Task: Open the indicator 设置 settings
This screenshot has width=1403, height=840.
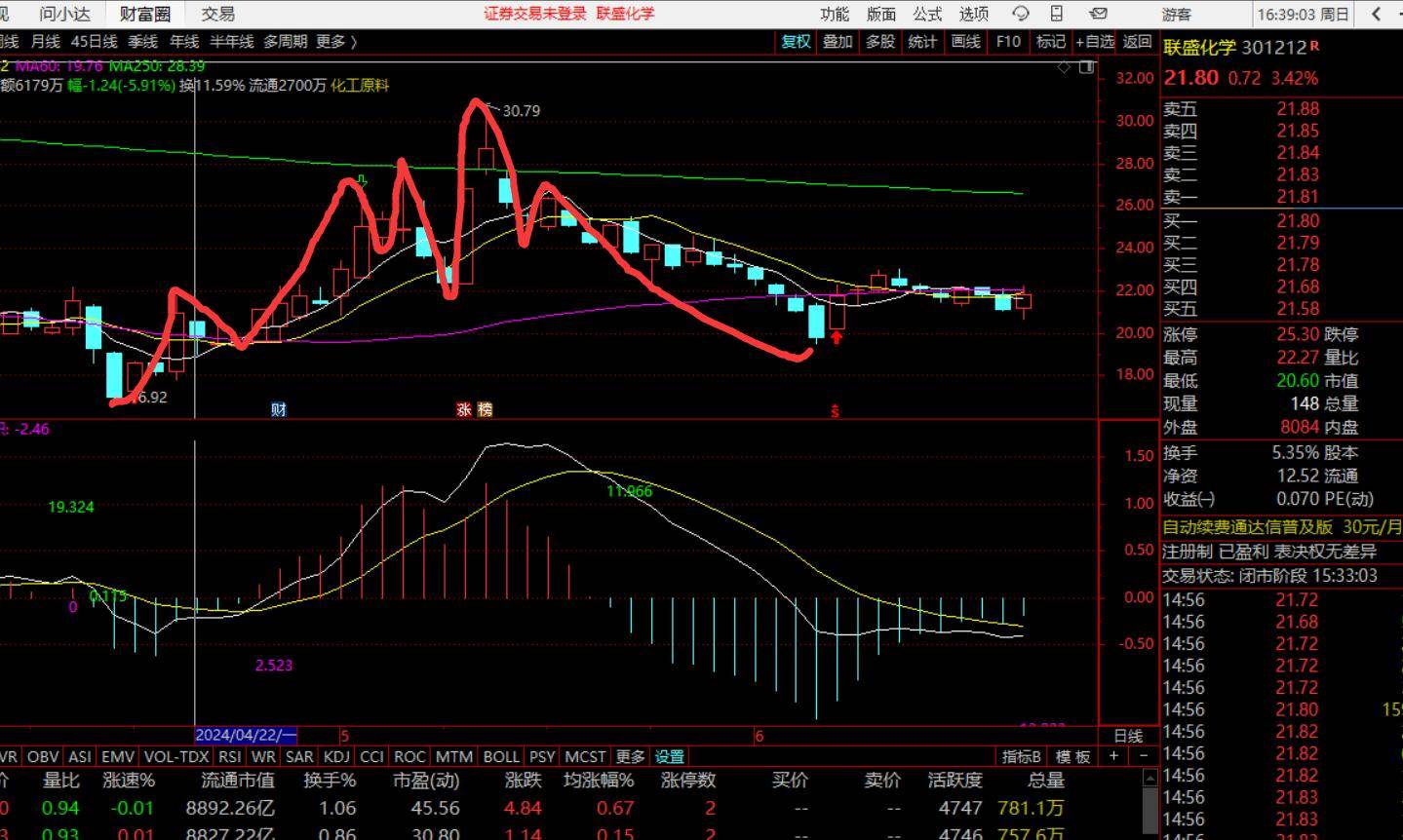Action: tap(669, 756)
